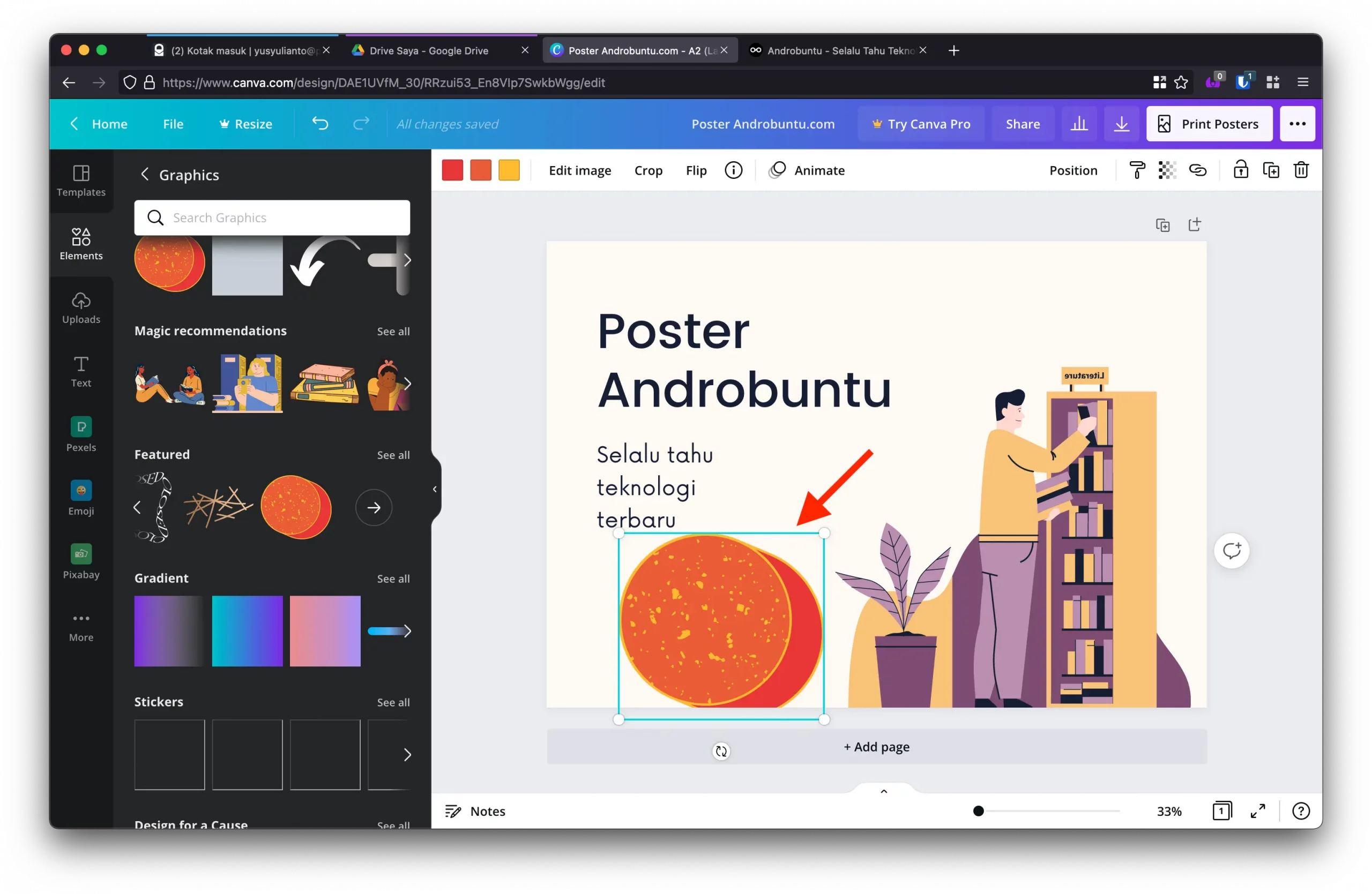Switch to the Drive Saya browser tab
The width and height of the screenshot is (1372, 894).
[429, 51]
